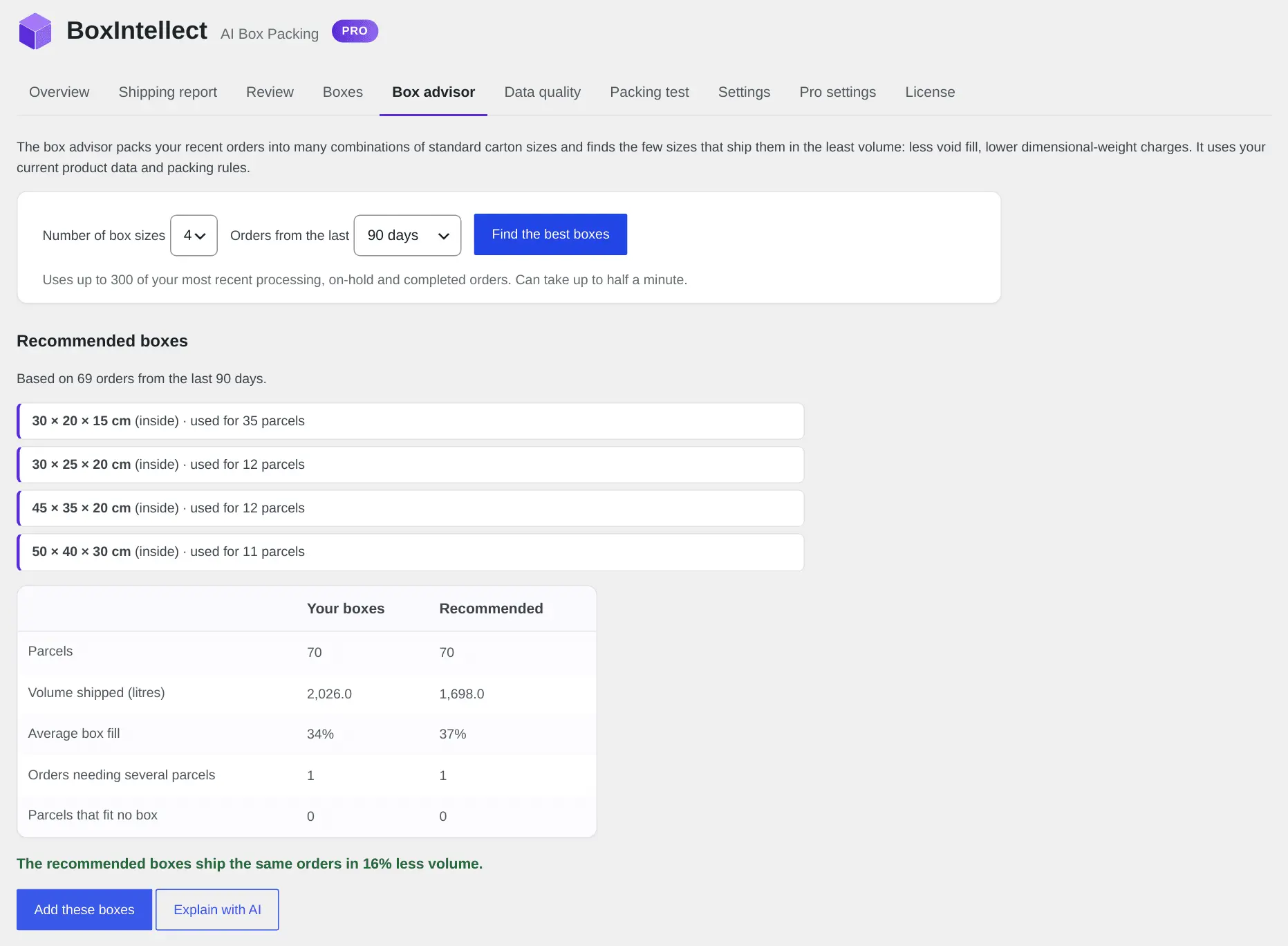Click the Orders needing several parcels label
Screen dimensions: 1288x946
[122, 775]
